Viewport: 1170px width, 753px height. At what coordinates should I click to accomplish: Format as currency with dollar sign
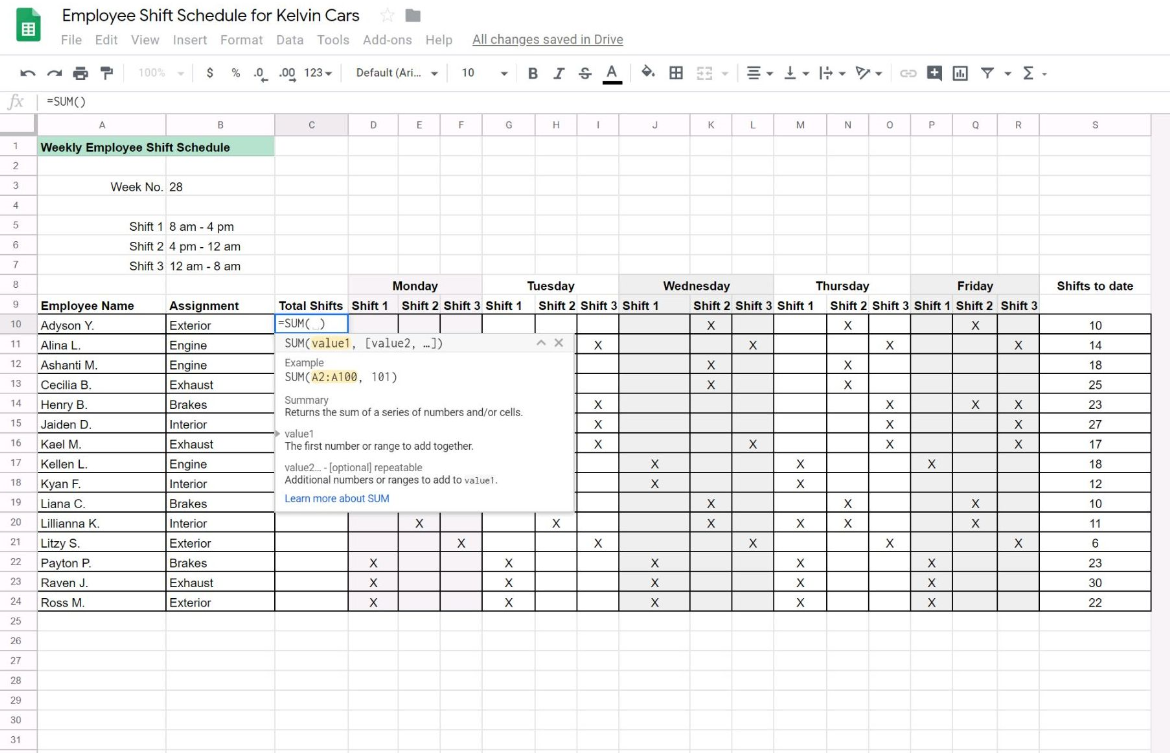(x=210, y=73)
